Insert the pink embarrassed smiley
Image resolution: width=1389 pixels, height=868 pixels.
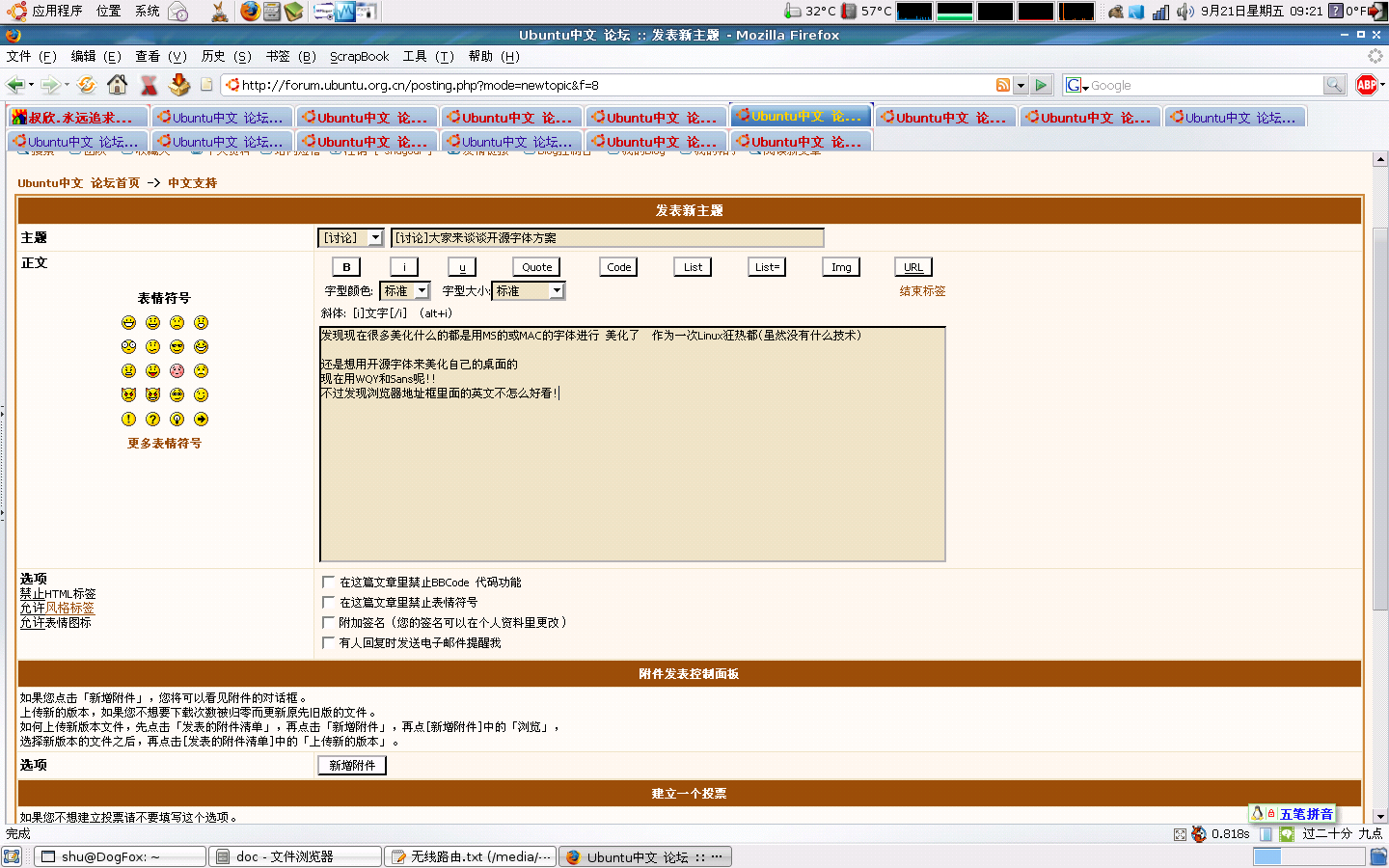(177, 370)
